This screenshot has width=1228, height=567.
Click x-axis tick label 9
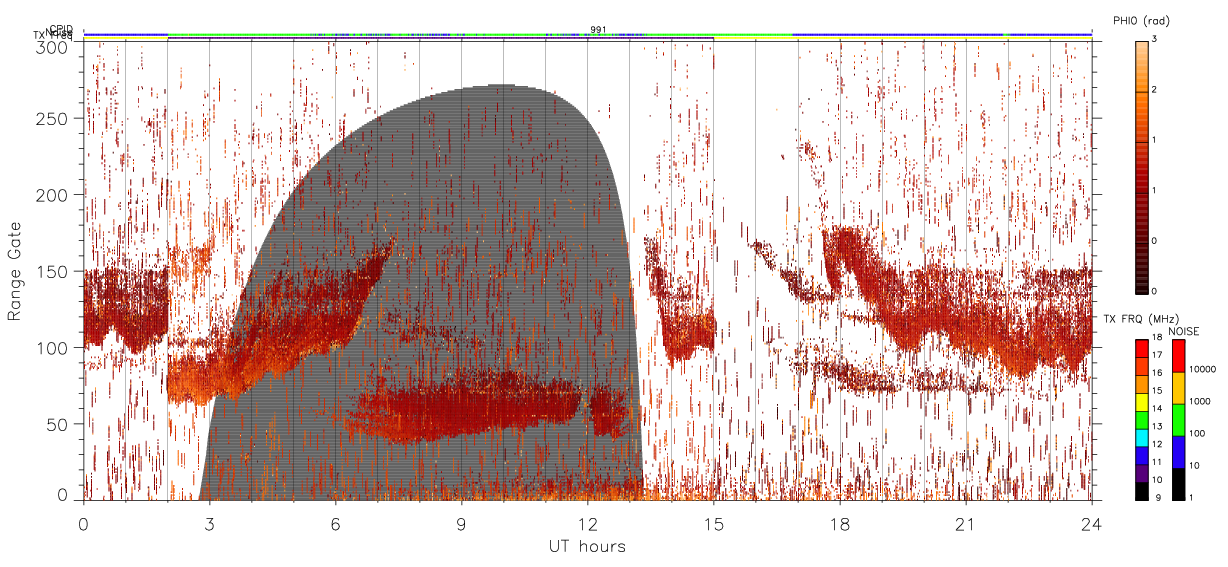[x=461, y=524]
